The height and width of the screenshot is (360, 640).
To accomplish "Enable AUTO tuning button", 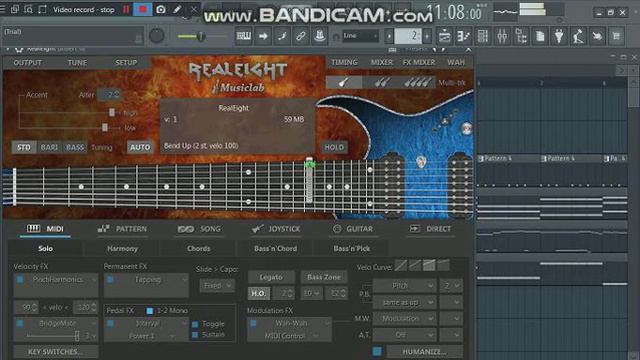I will [x=140, y=147].
